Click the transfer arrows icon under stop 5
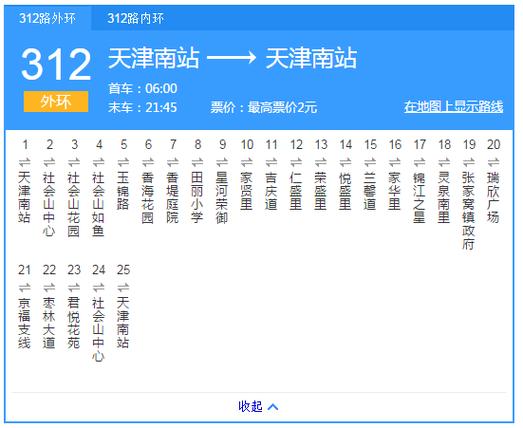The image size is (523, 428). 123,162
